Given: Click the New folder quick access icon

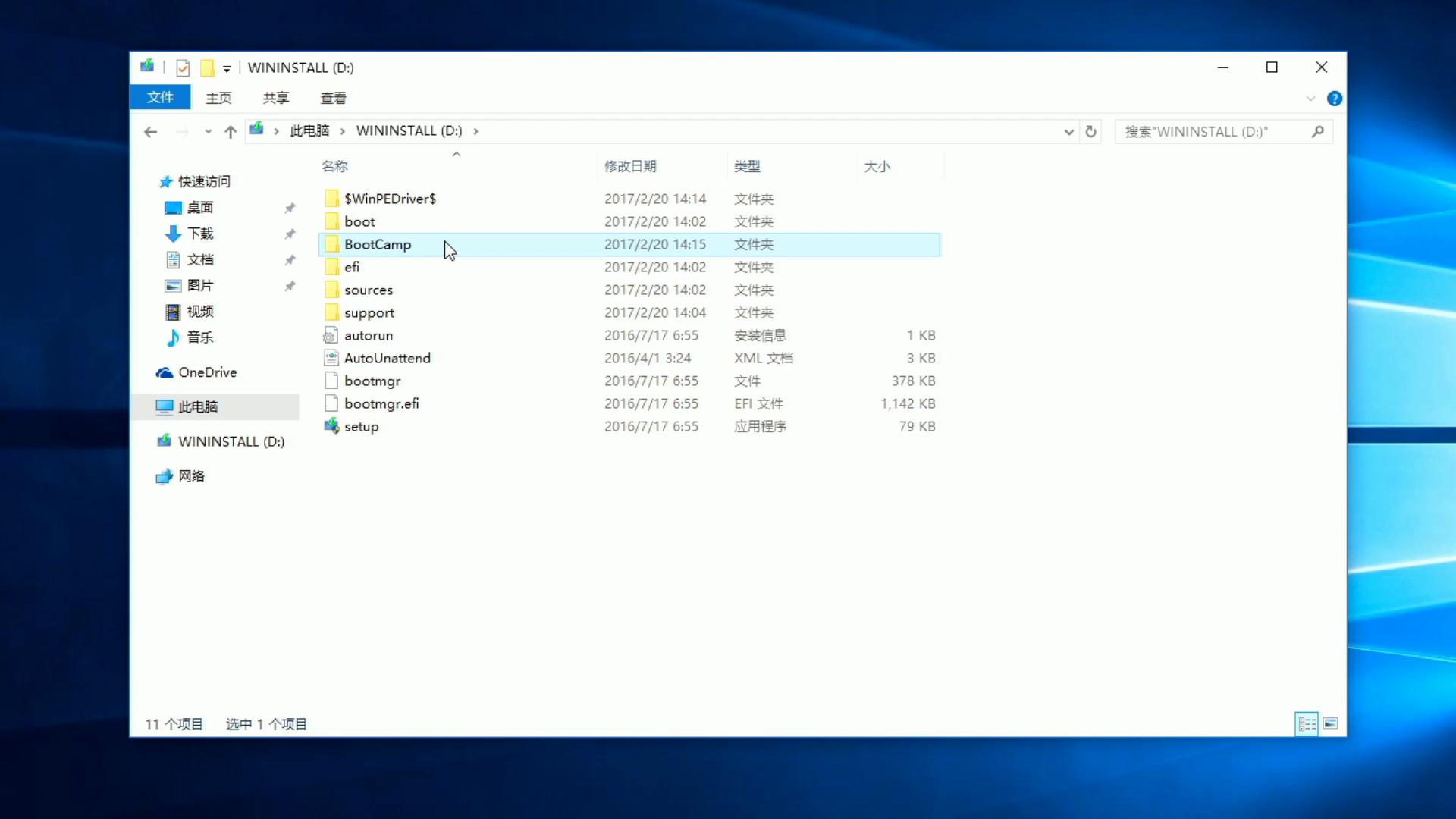Looking at the screenshot, I should coord(207,68).
